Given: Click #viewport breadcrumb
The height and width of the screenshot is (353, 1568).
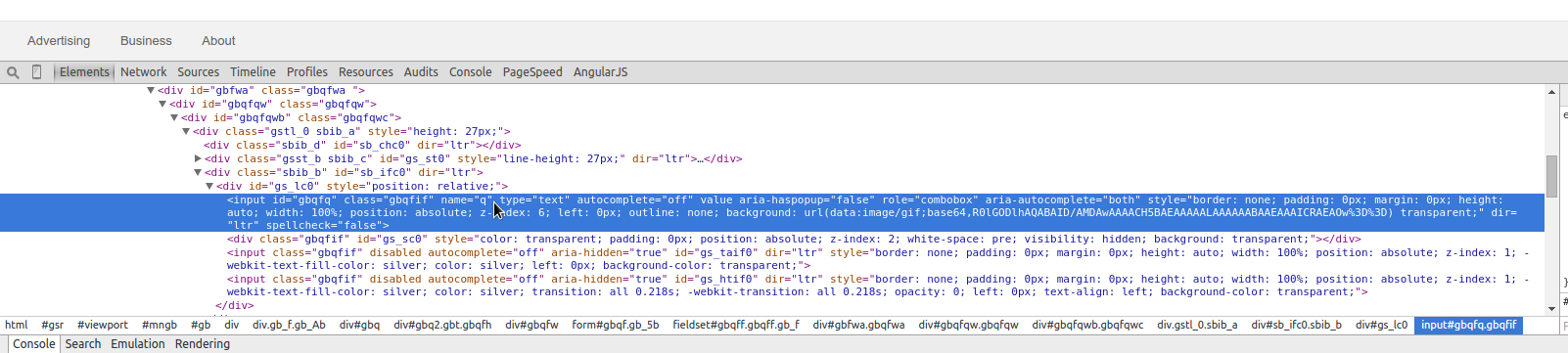Looking at the screenshot, I should [103, 325].
